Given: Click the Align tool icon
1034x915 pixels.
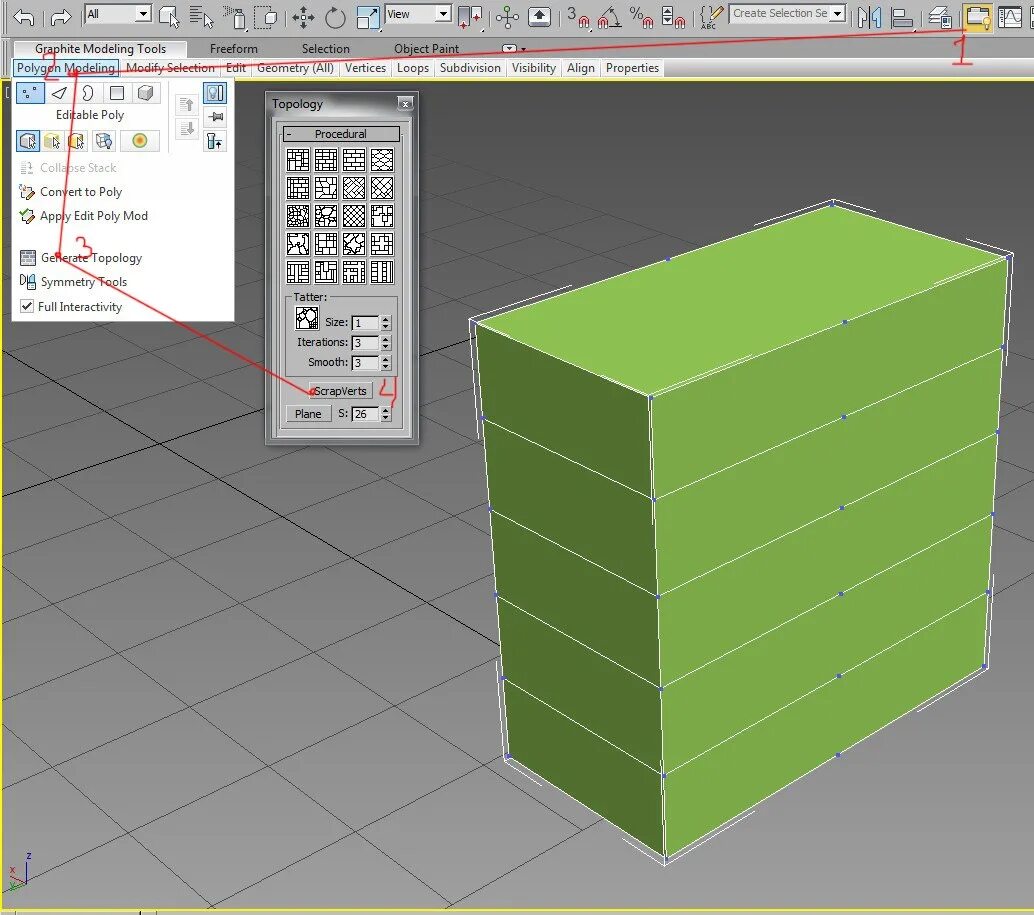Looking at the screenshot, I should point(901,17).
